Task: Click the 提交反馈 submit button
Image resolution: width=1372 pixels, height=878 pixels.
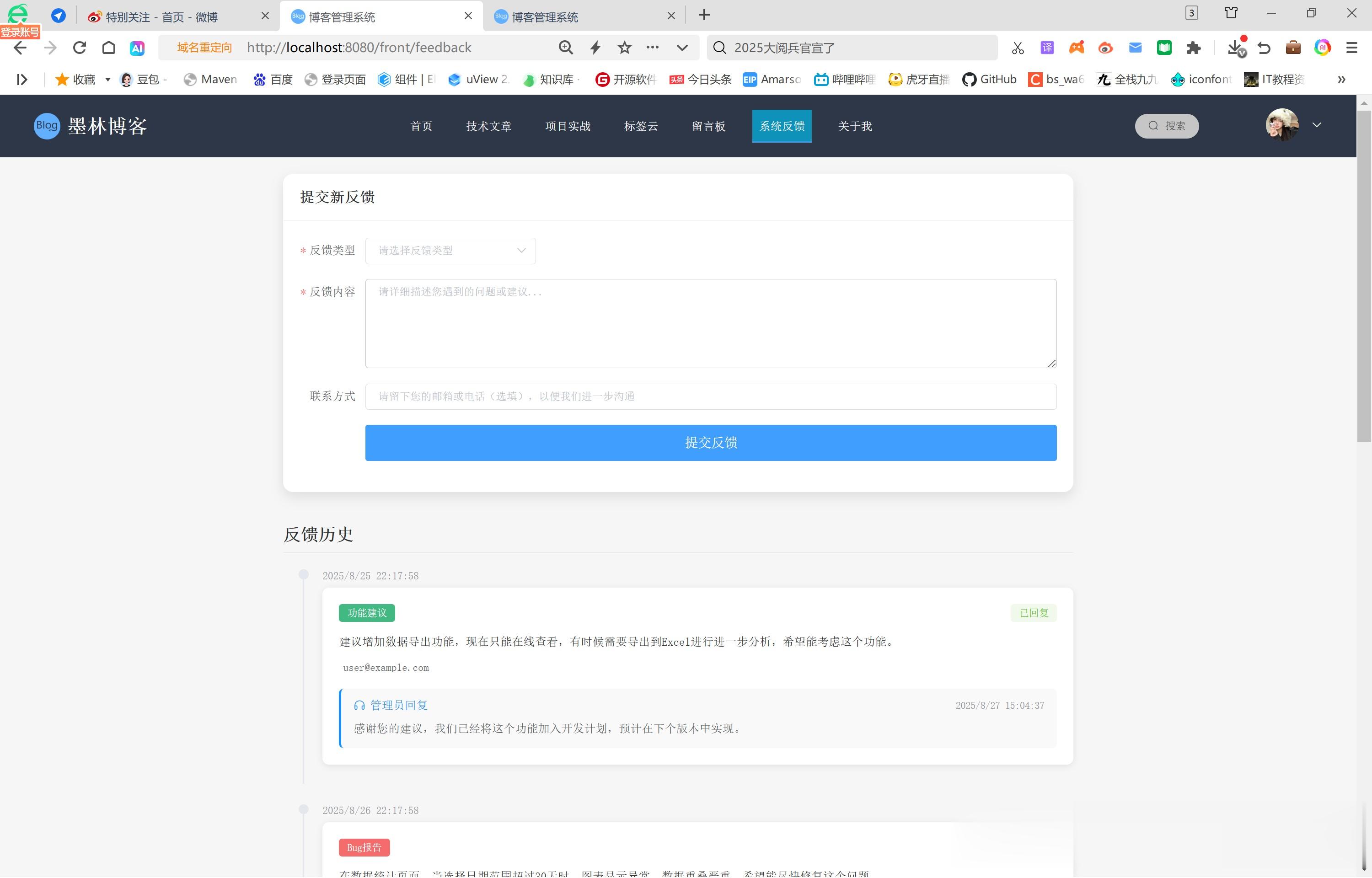Action: click(x=710, y=442)
